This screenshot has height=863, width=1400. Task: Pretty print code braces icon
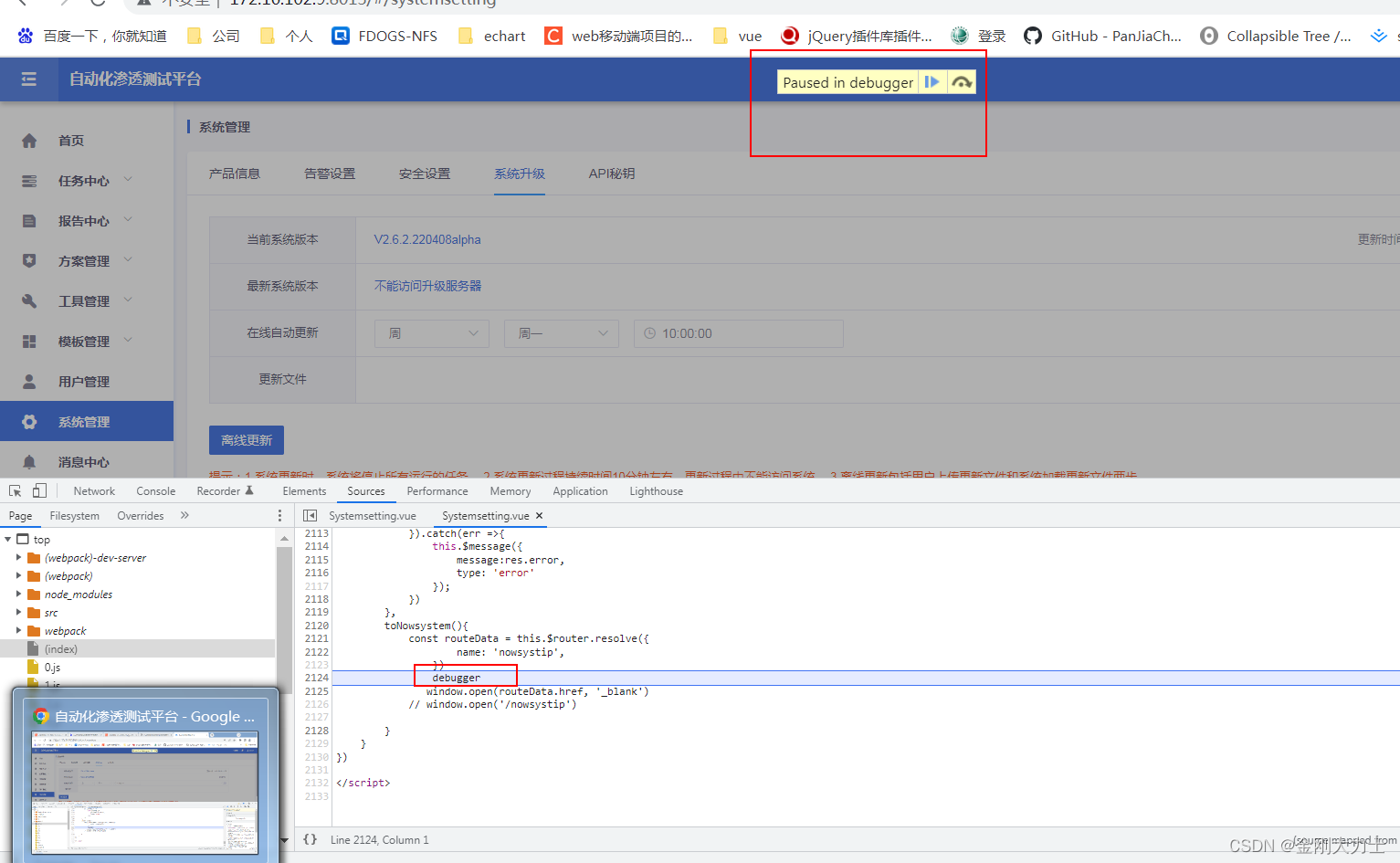311,839
